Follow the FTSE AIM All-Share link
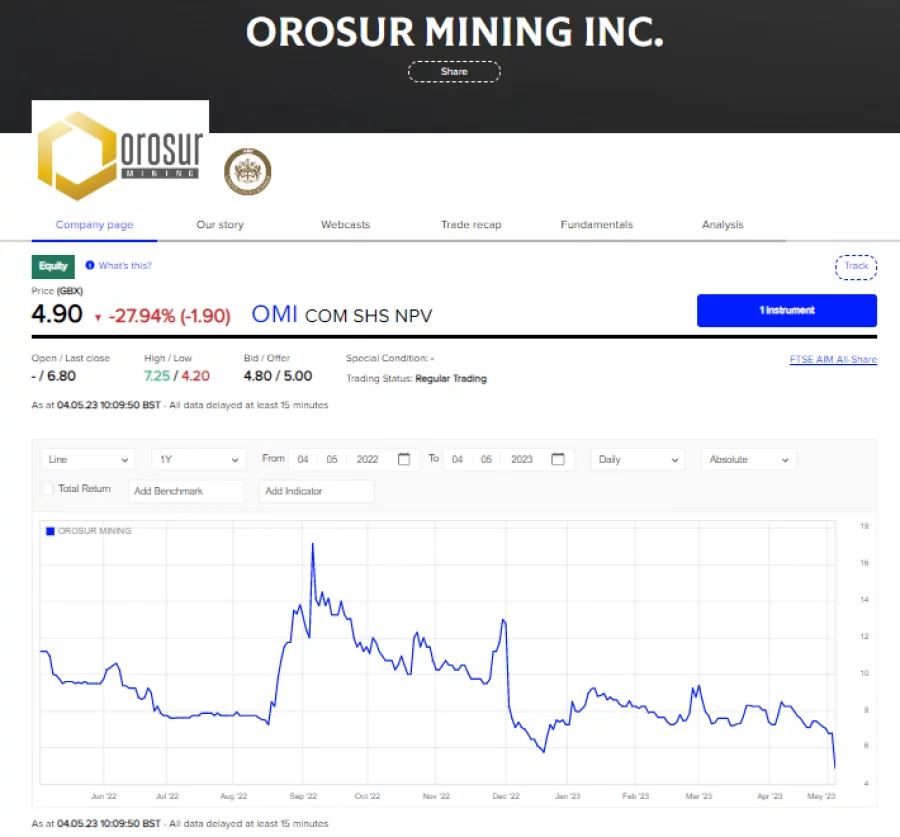The image size is (900, 837). pos(833,360)
